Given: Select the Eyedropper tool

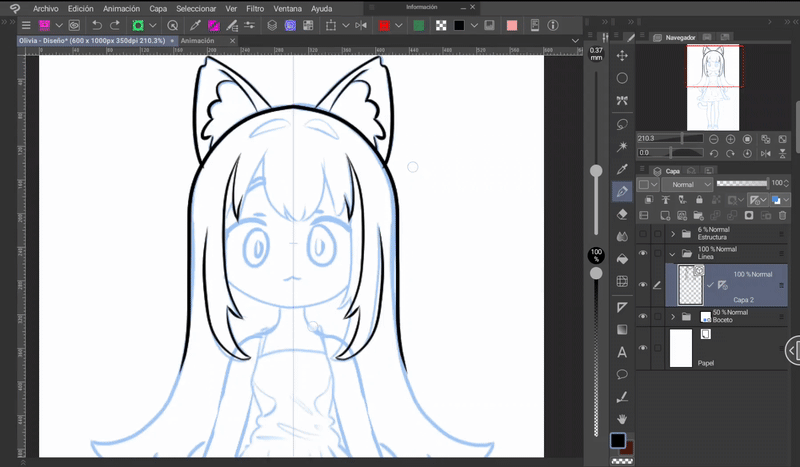Looking at the screenshot, I should 622,169.
